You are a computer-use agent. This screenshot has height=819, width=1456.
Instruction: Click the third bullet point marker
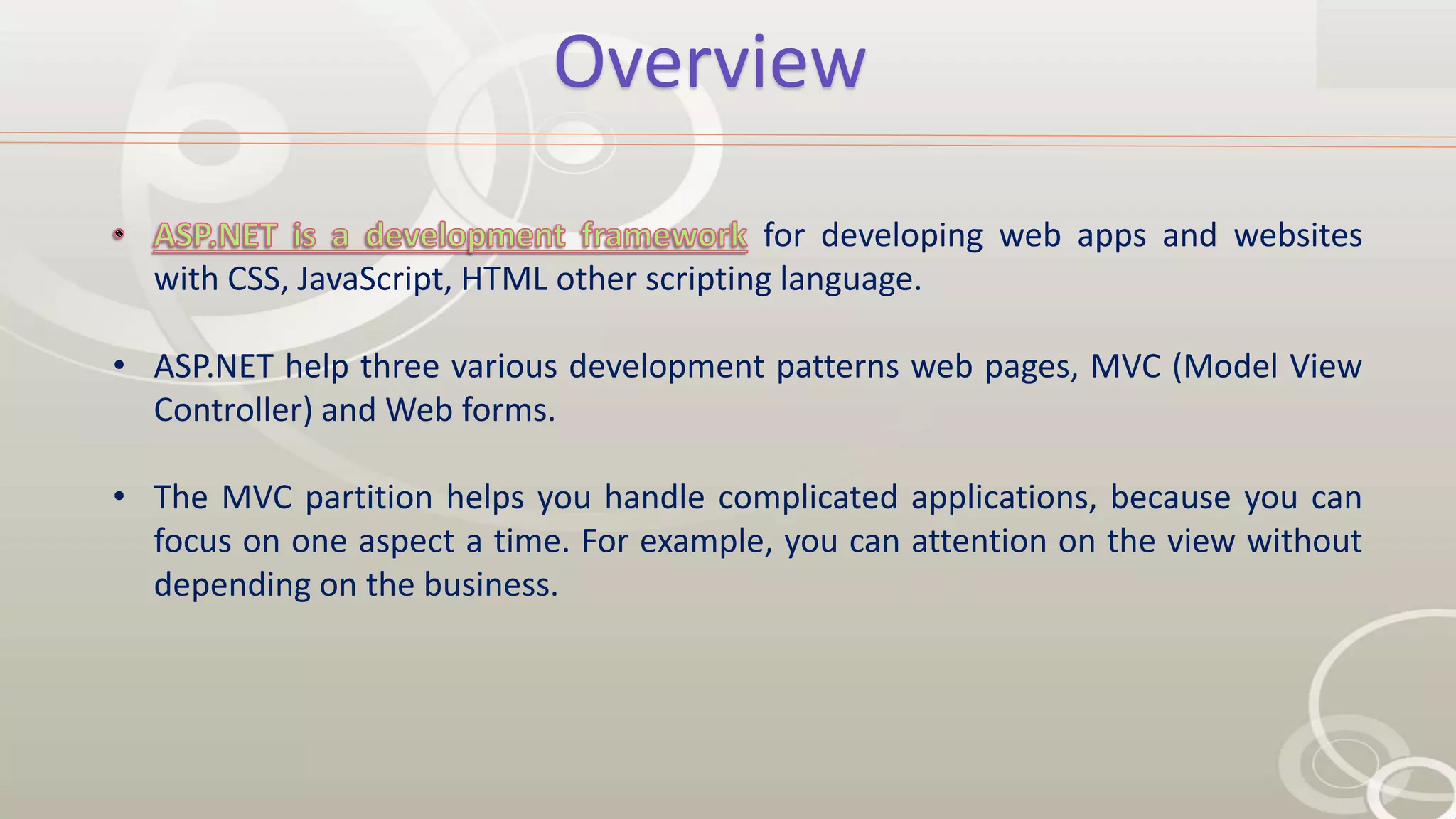[x=119, y=496]
